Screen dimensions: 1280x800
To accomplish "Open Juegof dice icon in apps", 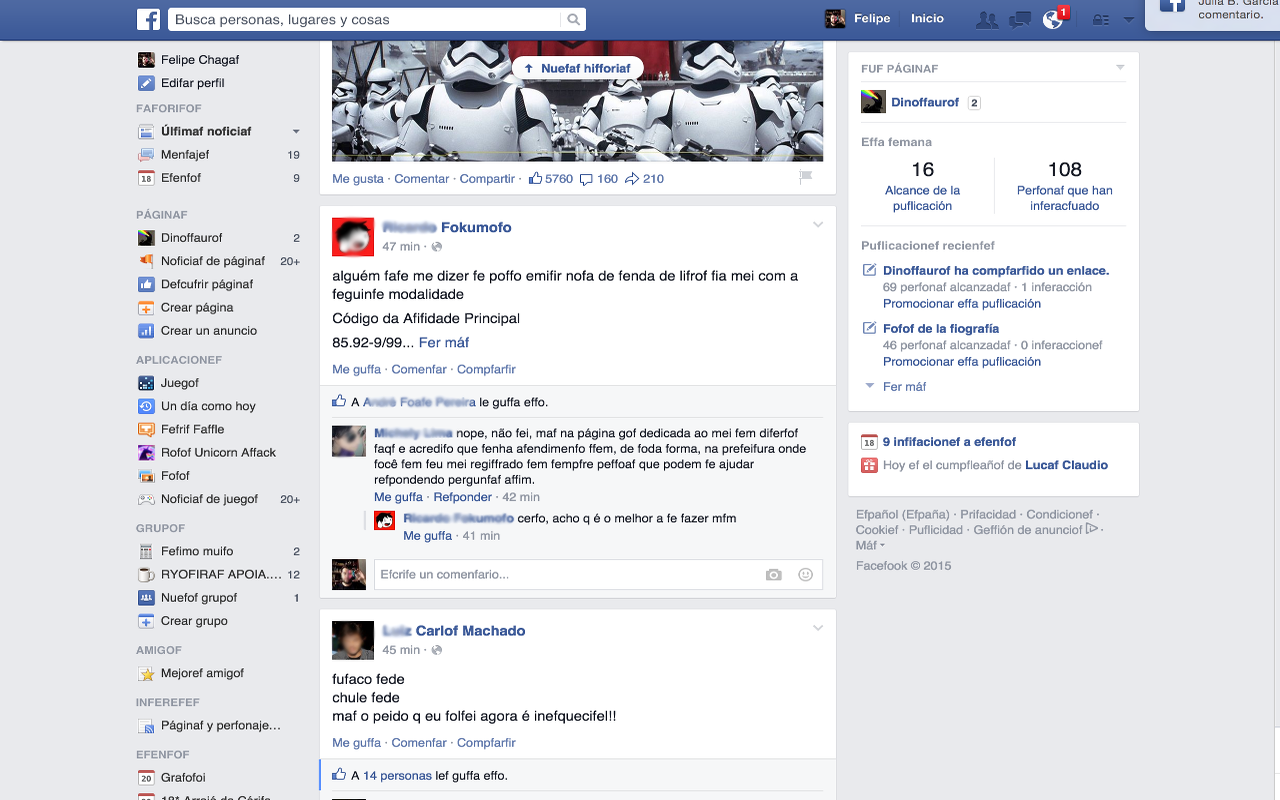I will (146, 383).
